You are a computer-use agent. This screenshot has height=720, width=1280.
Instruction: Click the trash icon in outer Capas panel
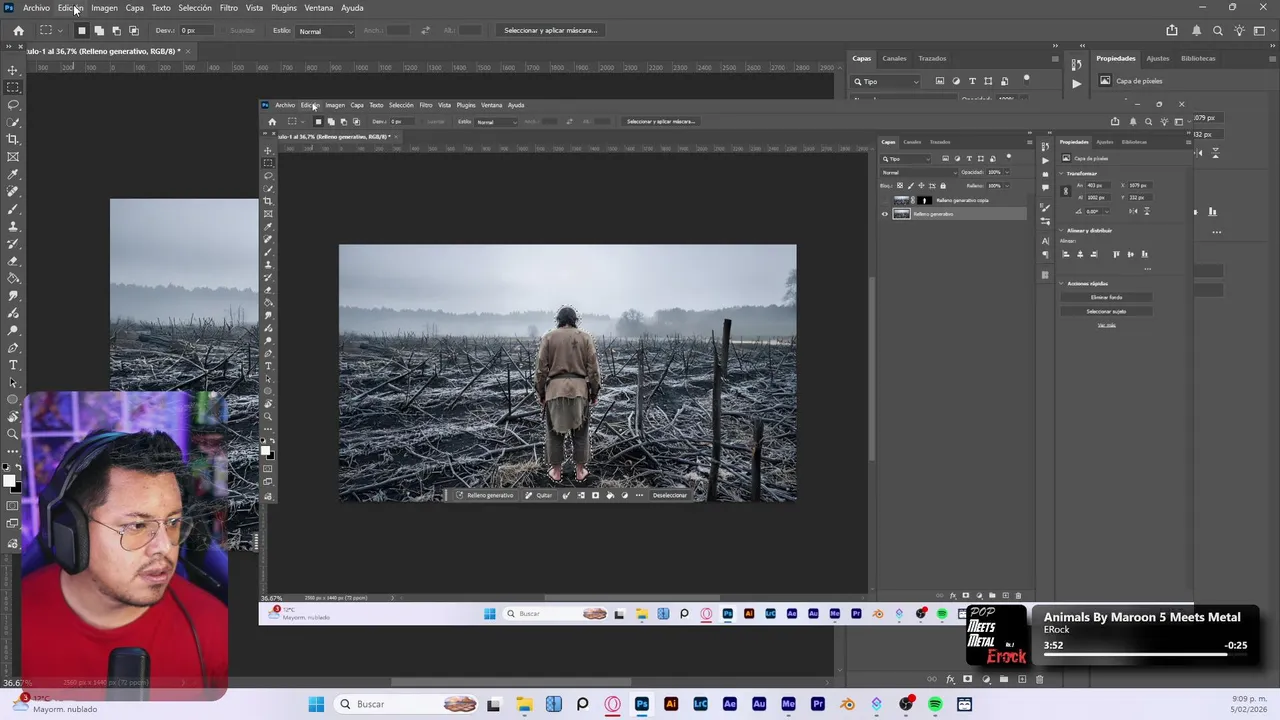pyautogui.click(x=1039, y=680)
